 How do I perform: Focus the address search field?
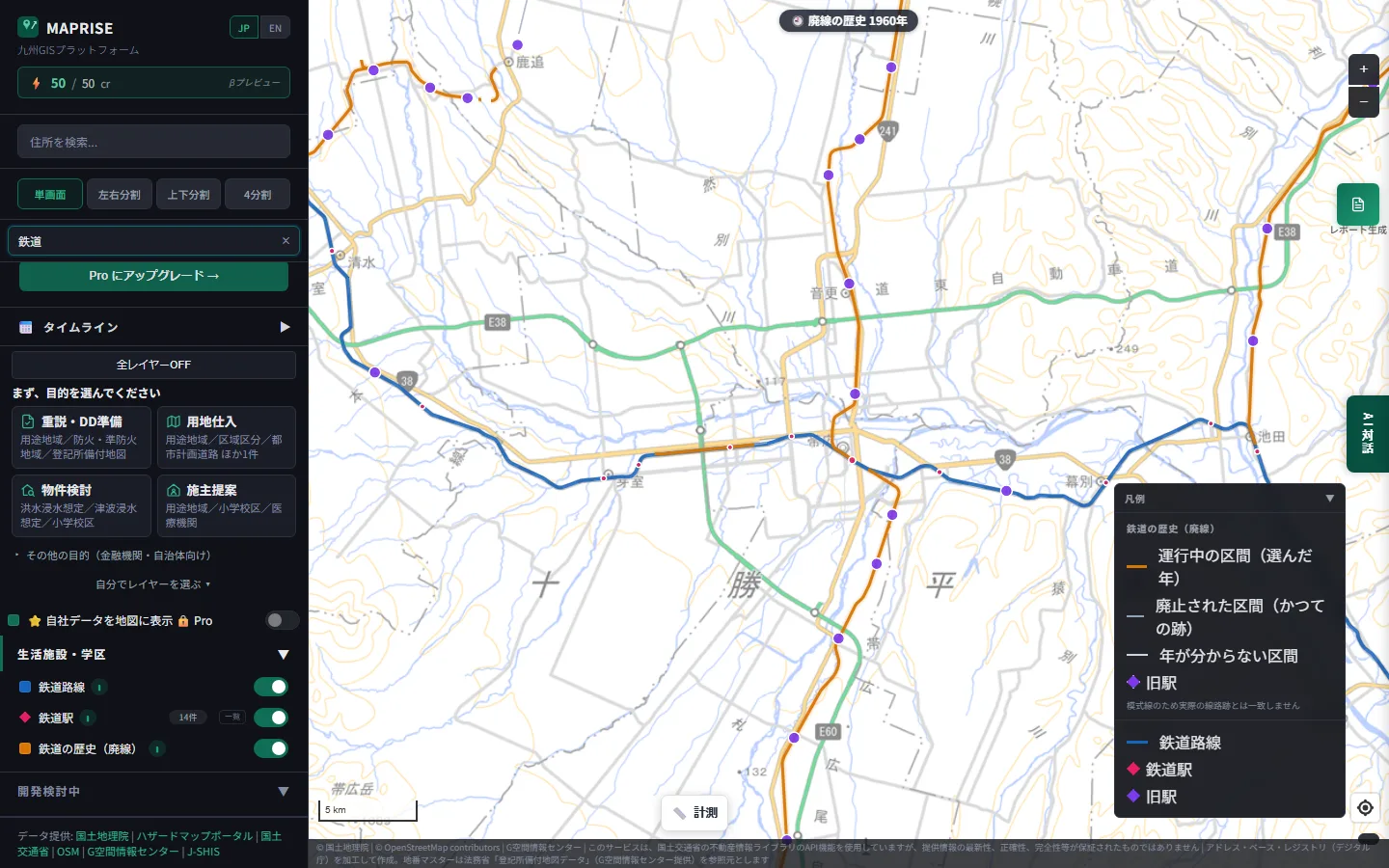pyautogui.click(x=153, y=142)
